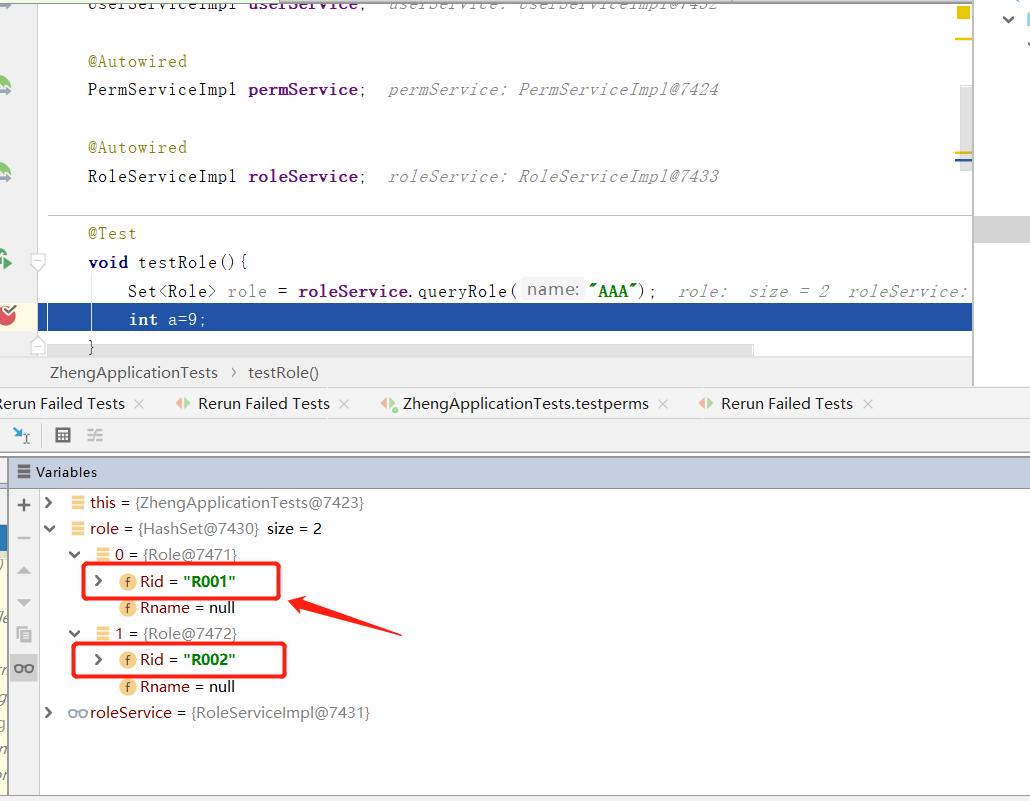Click the Trace Current Stream Chain icon
1030x801 pixels.
coord(95,435)
